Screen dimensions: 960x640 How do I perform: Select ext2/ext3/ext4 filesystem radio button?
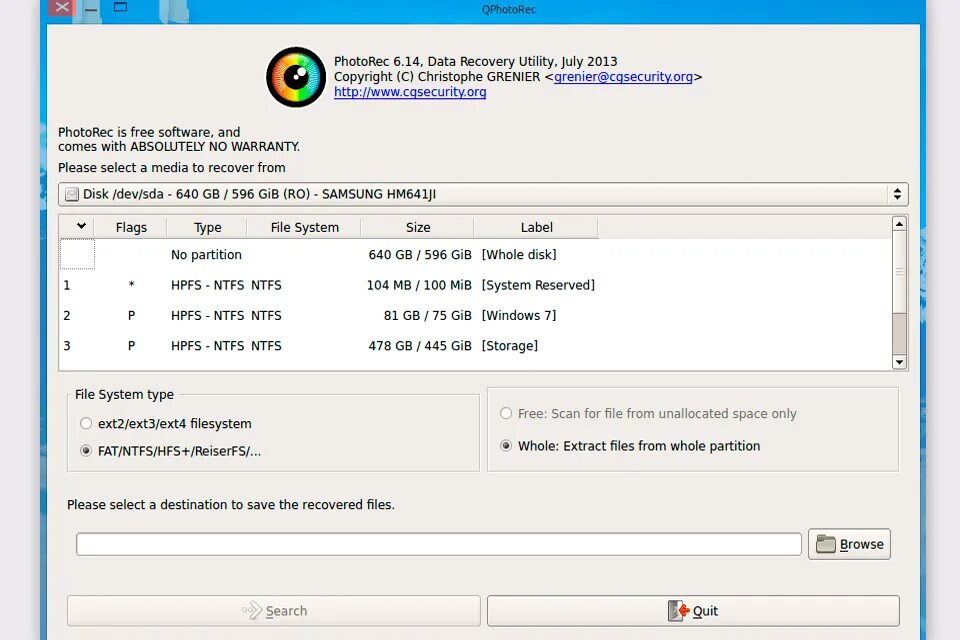[86, 423]
